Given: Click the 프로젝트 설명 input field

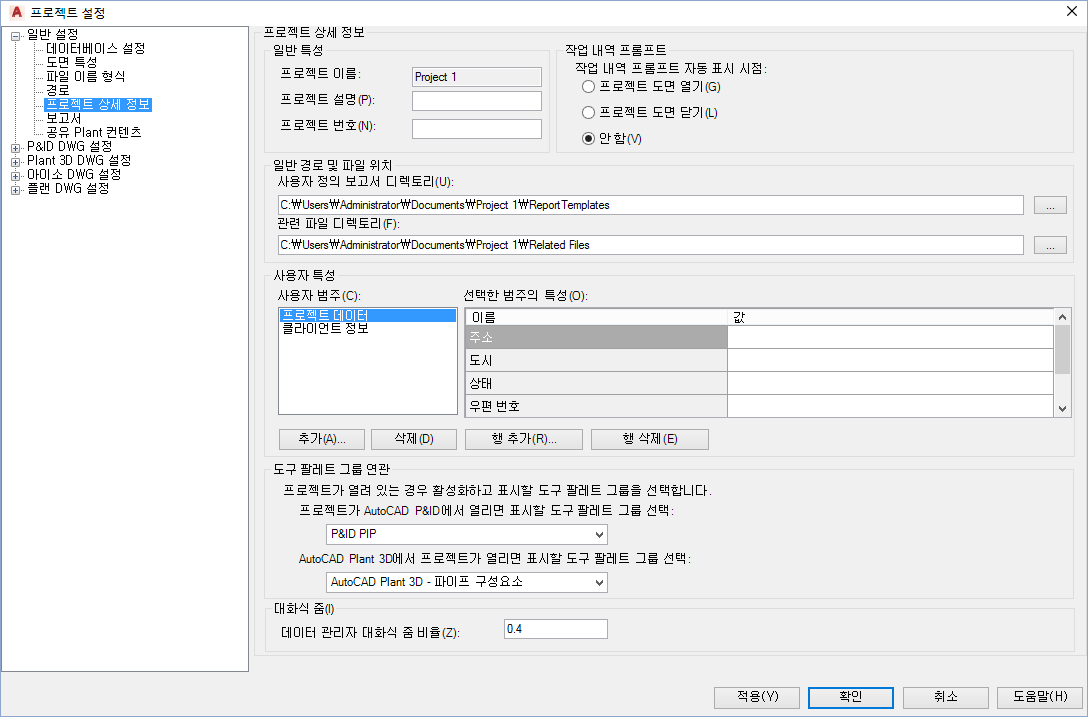Looking at the screenshot, I should (477, 101).
